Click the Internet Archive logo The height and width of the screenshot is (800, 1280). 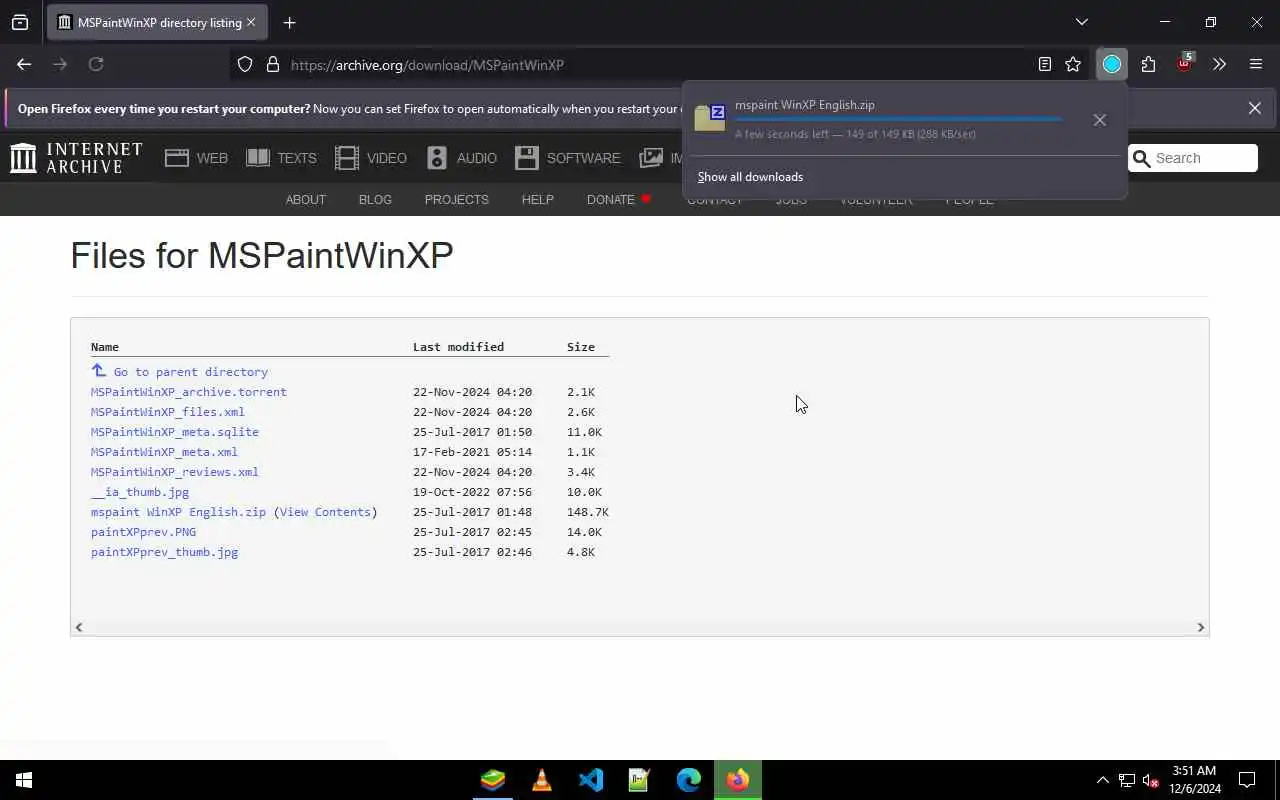point(76,157)
